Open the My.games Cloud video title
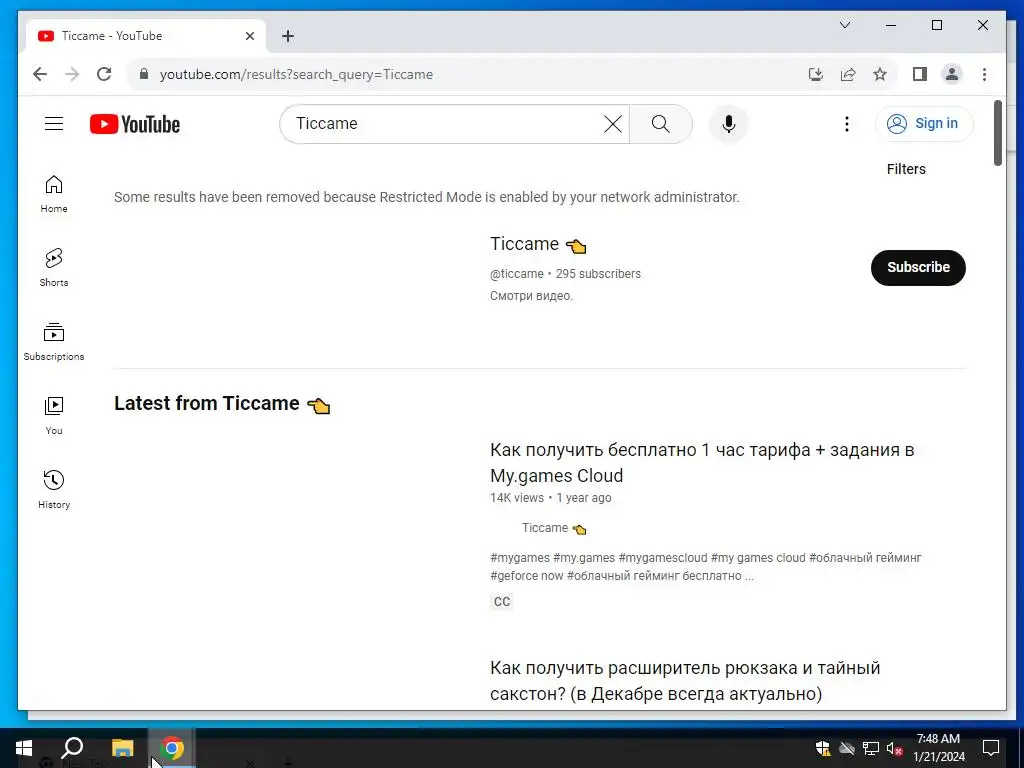Screen dimensions: 1024x768 click(701, 462)
